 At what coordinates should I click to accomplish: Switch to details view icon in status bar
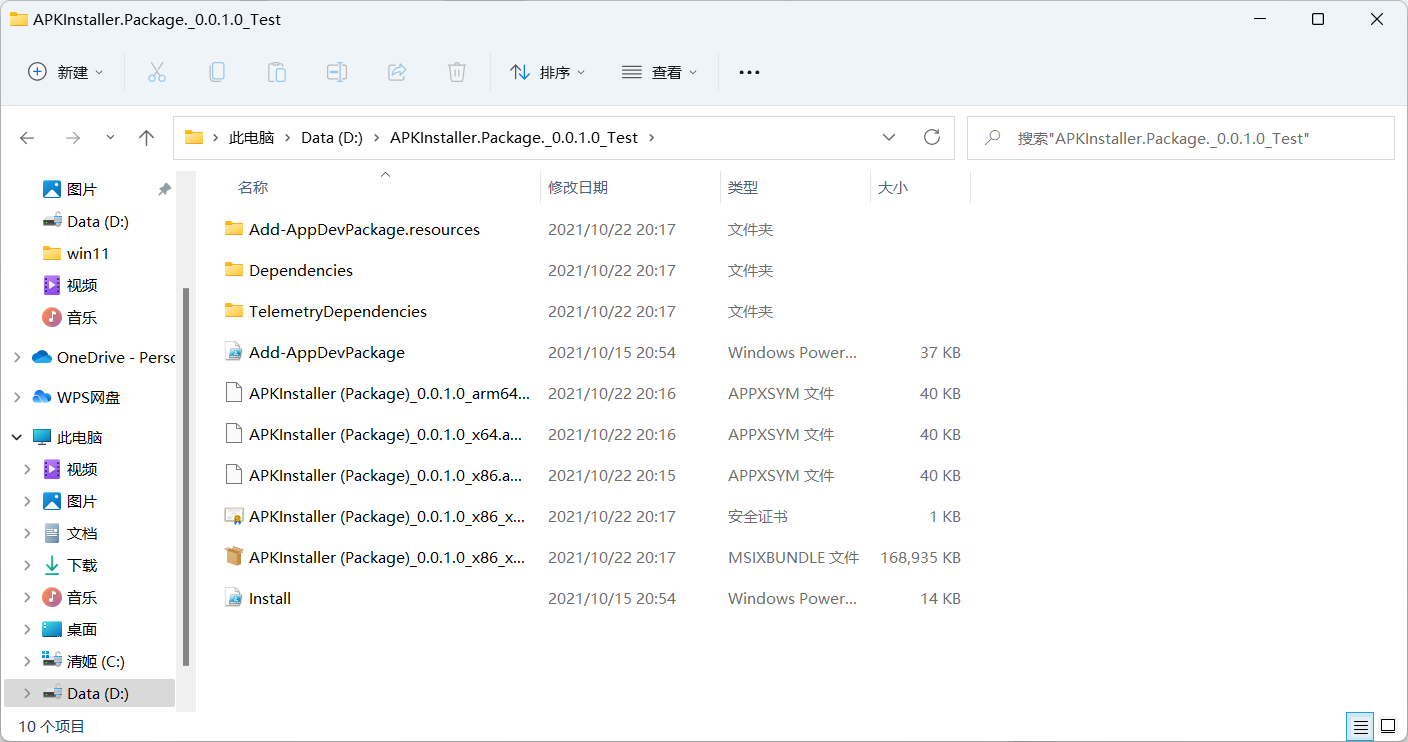(x=1359, y=725)
